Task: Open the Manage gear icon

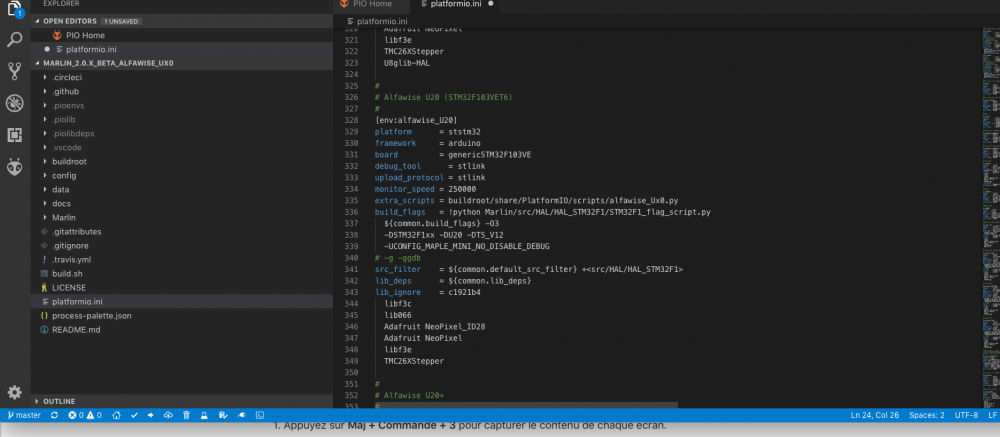Action: pyautogui.click(x=15, y=392)
